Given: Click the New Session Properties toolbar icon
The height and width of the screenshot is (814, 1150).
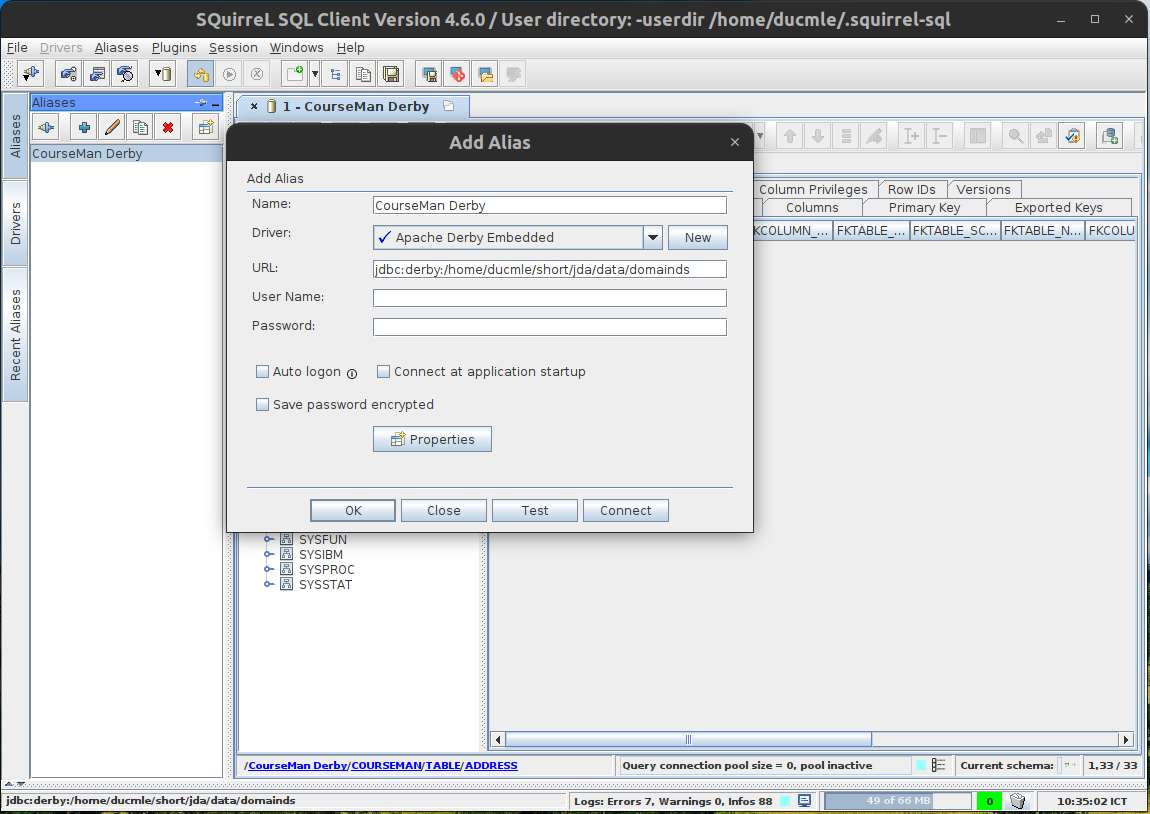Looking at the screenshot, I should pyautogui.click(x=97, y=74).
